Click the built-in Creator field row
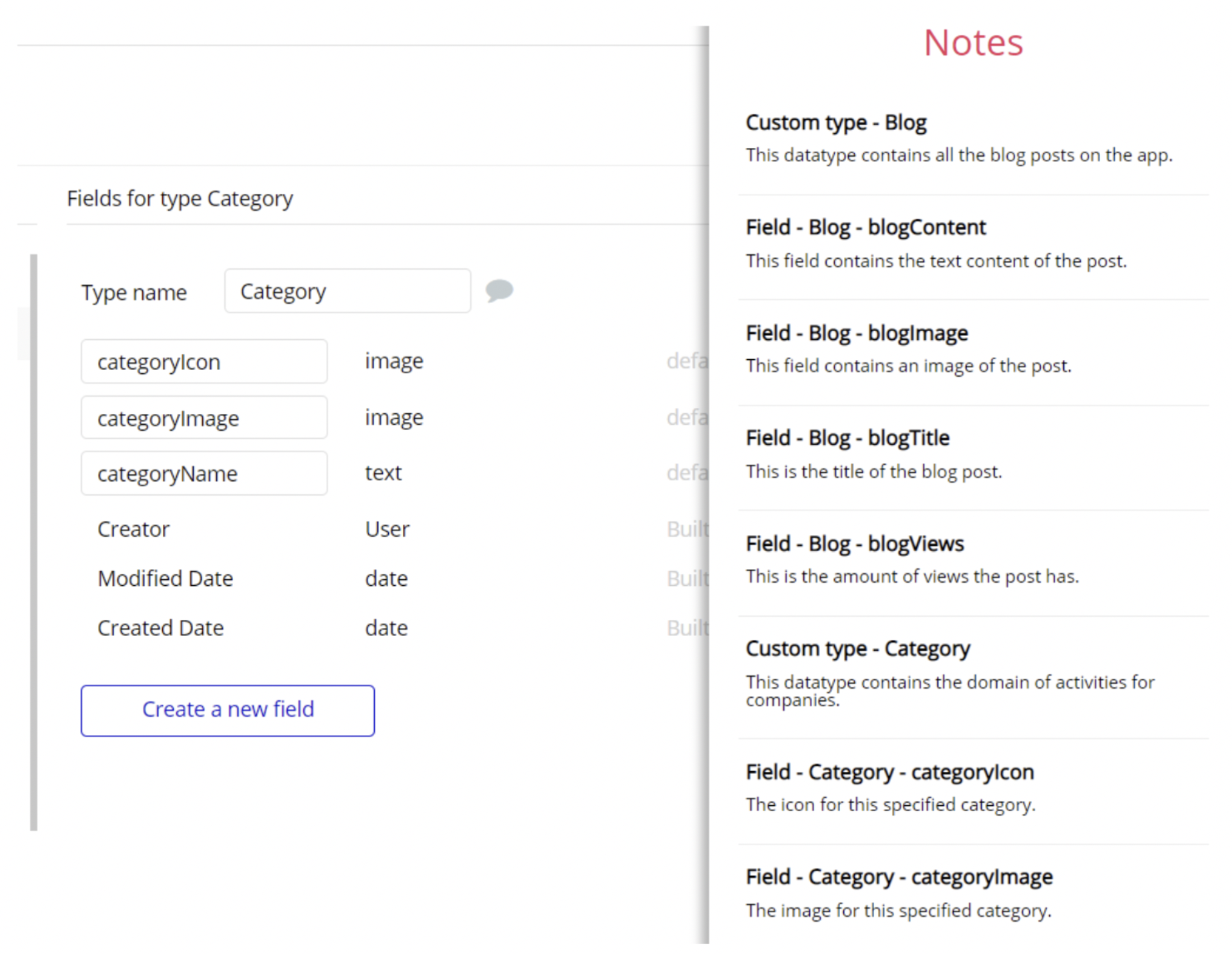Screen dimensions: 1232x954 (133, 529)
